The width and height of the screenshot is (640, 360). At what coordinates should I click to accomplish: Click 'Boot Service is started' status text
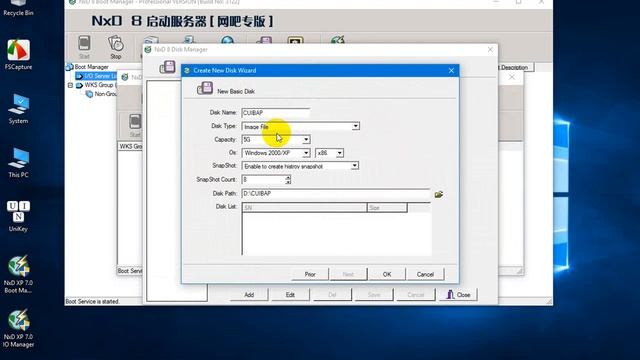[92, 302]
